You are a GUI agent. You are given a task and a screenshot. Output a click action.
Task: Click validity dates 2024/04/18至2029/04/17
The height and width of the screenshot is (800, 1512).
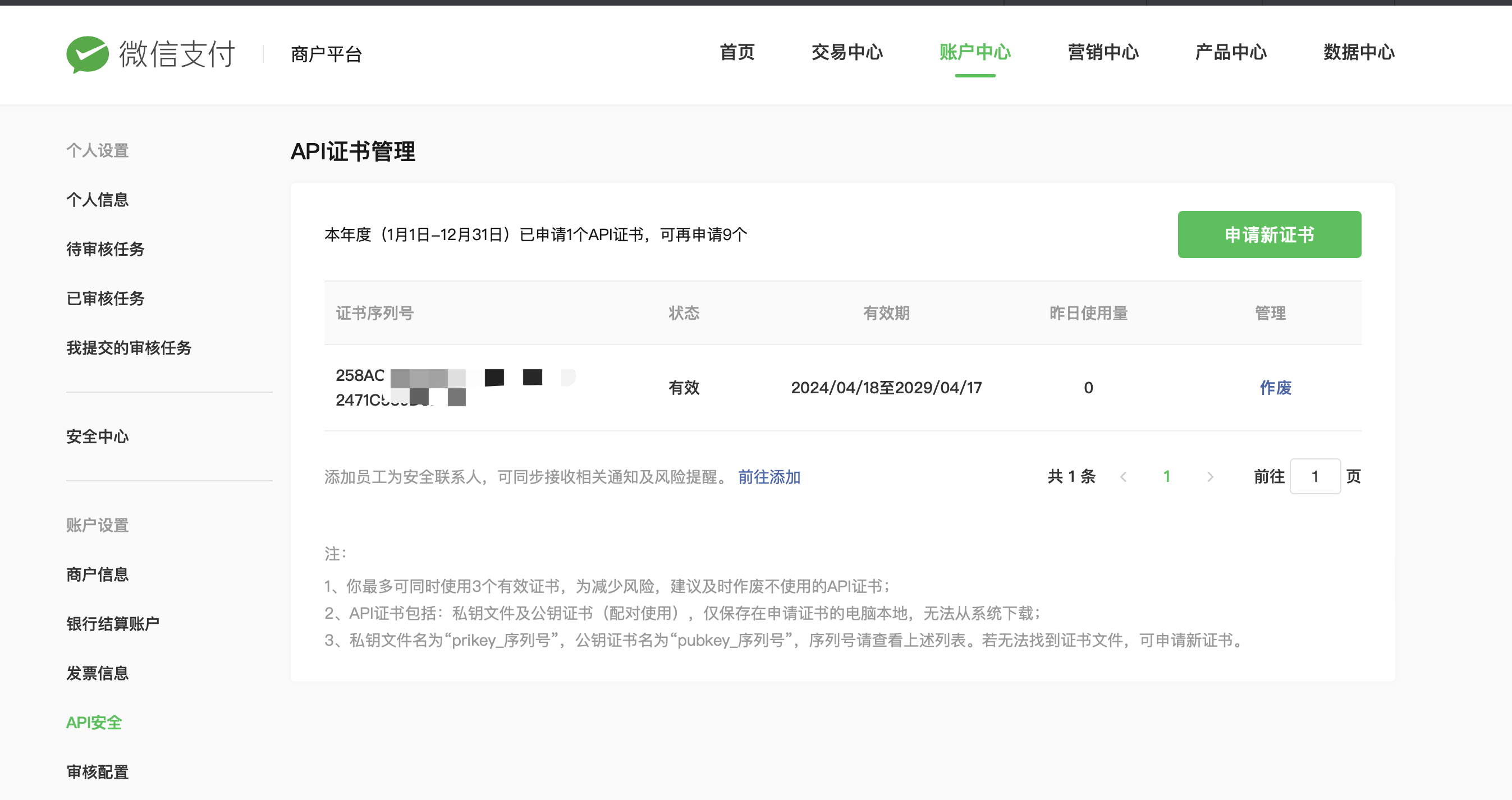tap(886, 388)
